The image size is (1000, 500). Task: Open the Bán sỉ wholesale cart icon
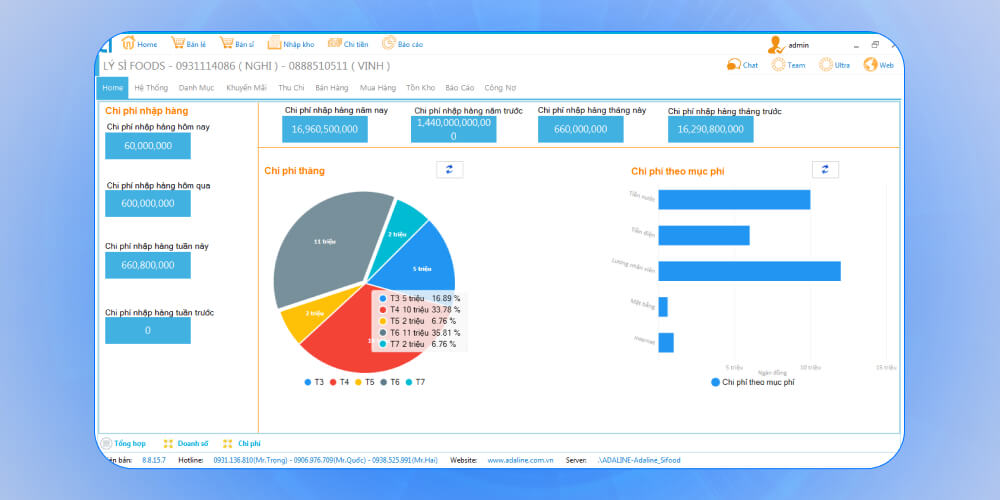[x=227, y=44]
